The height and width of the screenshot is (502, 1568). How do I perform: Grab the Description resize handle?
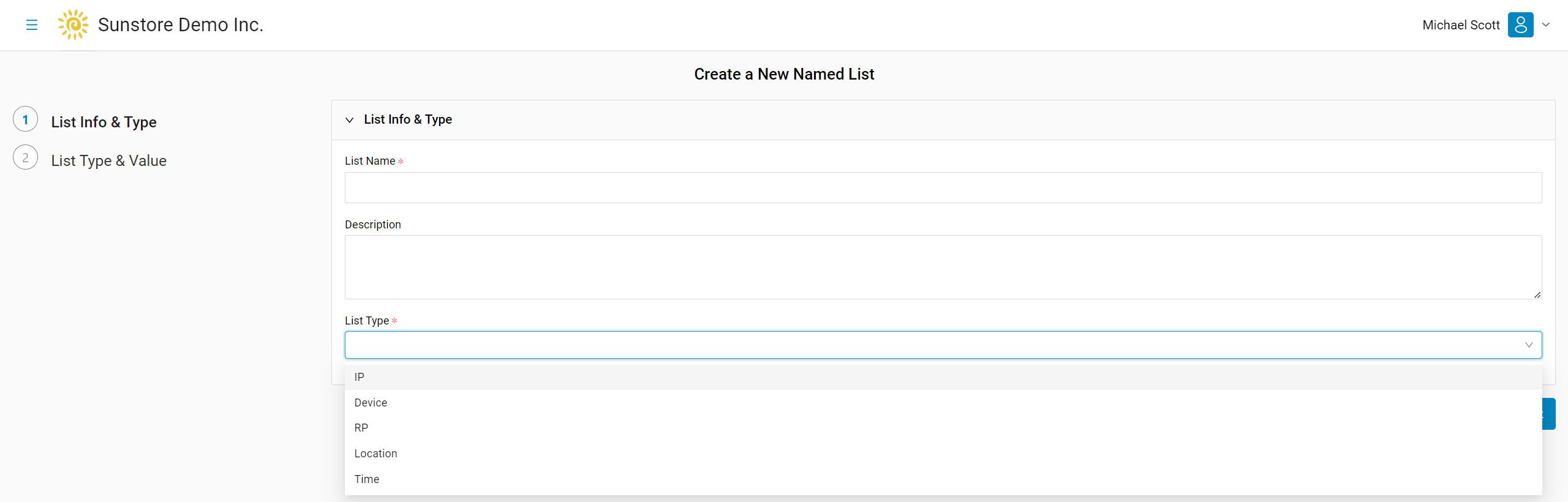1537,294
